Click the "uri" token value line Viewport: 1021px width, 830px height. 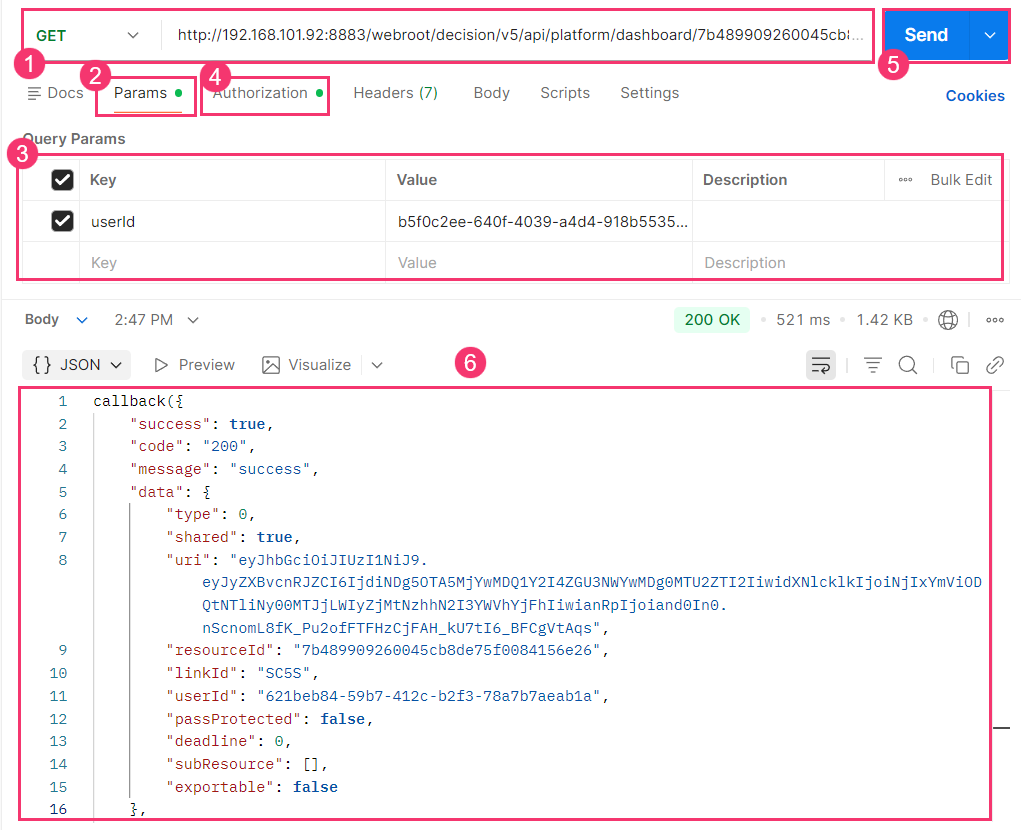[573, 594]
